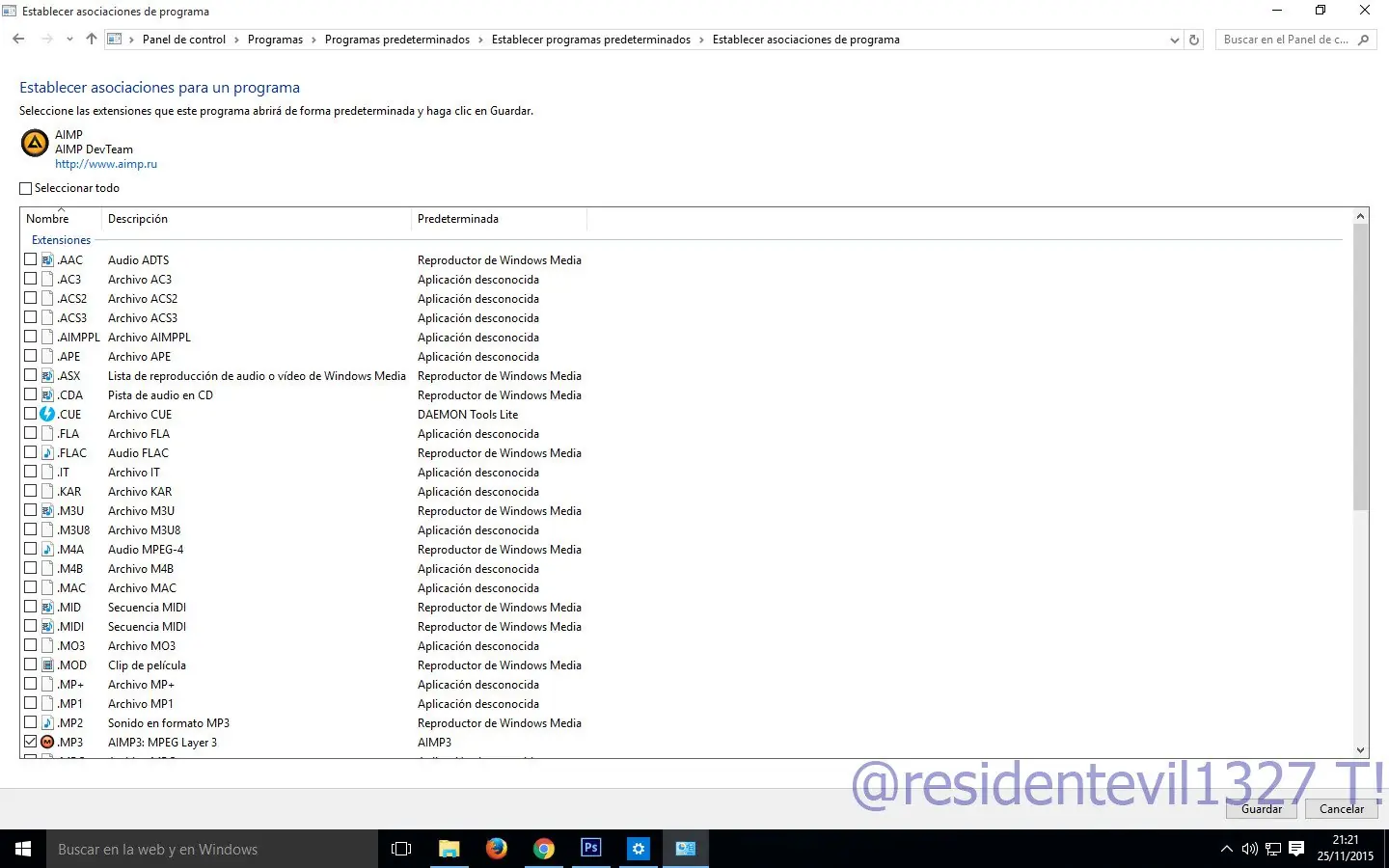Open the http://www.aimp.ru link
The width and height of the screenshot is (1389, 868).
coord(106,164)
